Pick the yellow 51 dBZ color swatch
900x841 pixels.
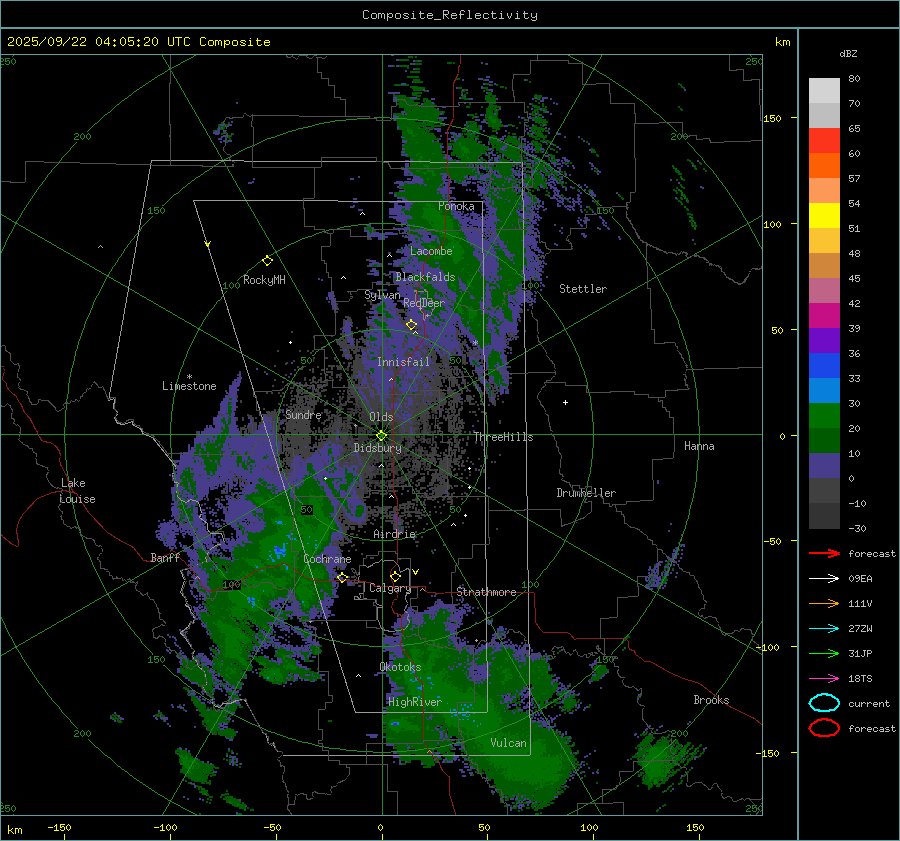click(824, 216)
